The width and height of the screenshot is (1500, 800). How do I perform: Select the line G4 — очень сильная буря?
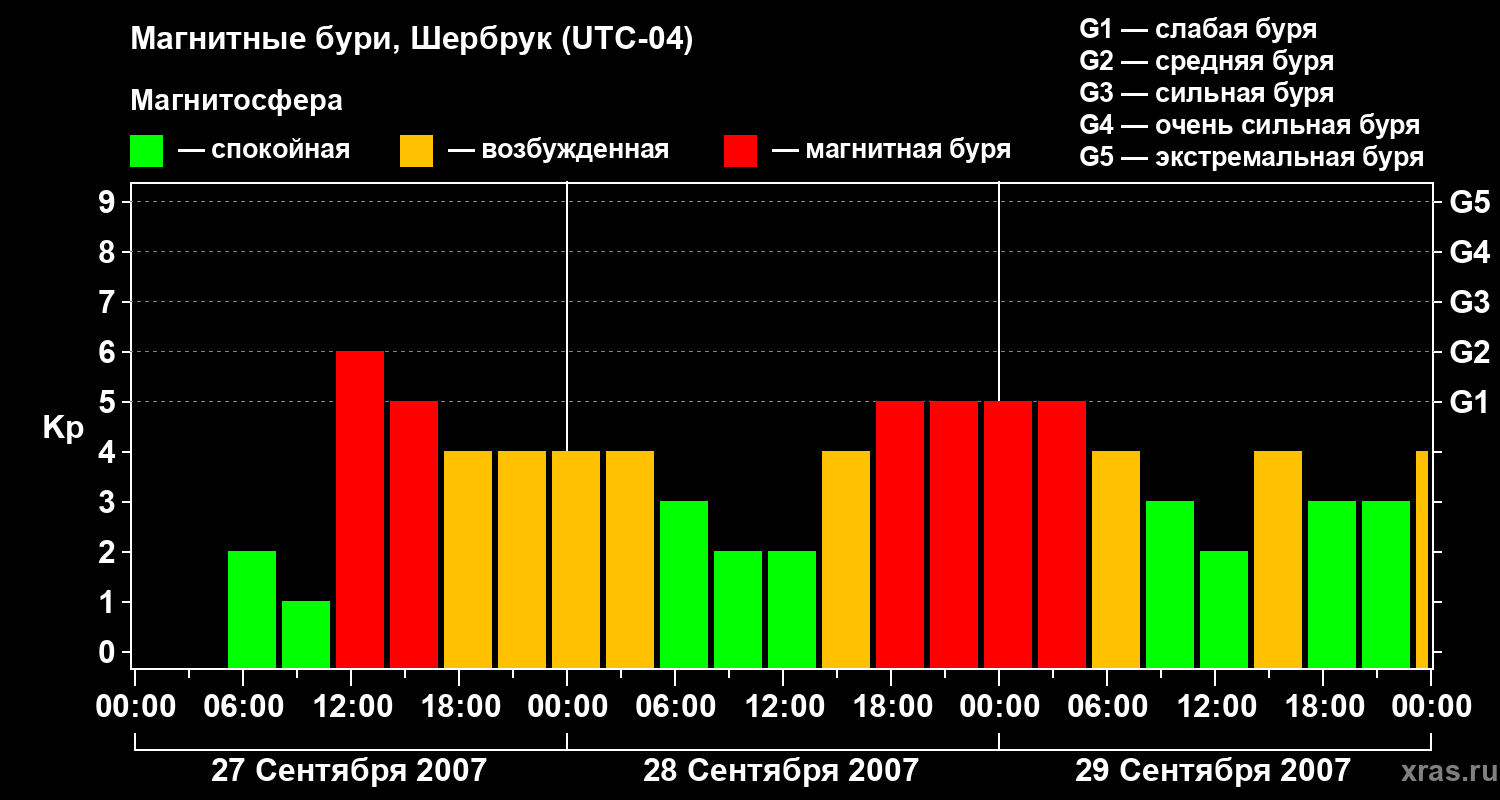pos(1249,125)
